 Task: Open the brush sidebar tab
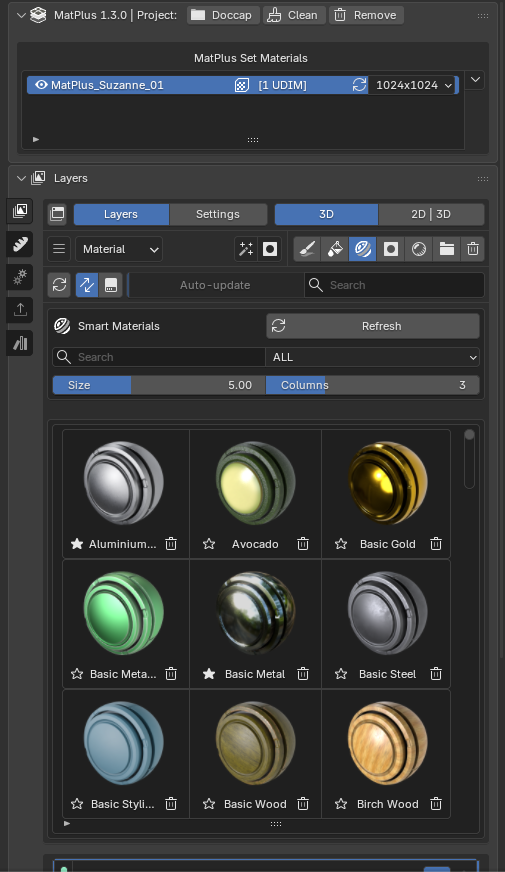coord(20,244)
